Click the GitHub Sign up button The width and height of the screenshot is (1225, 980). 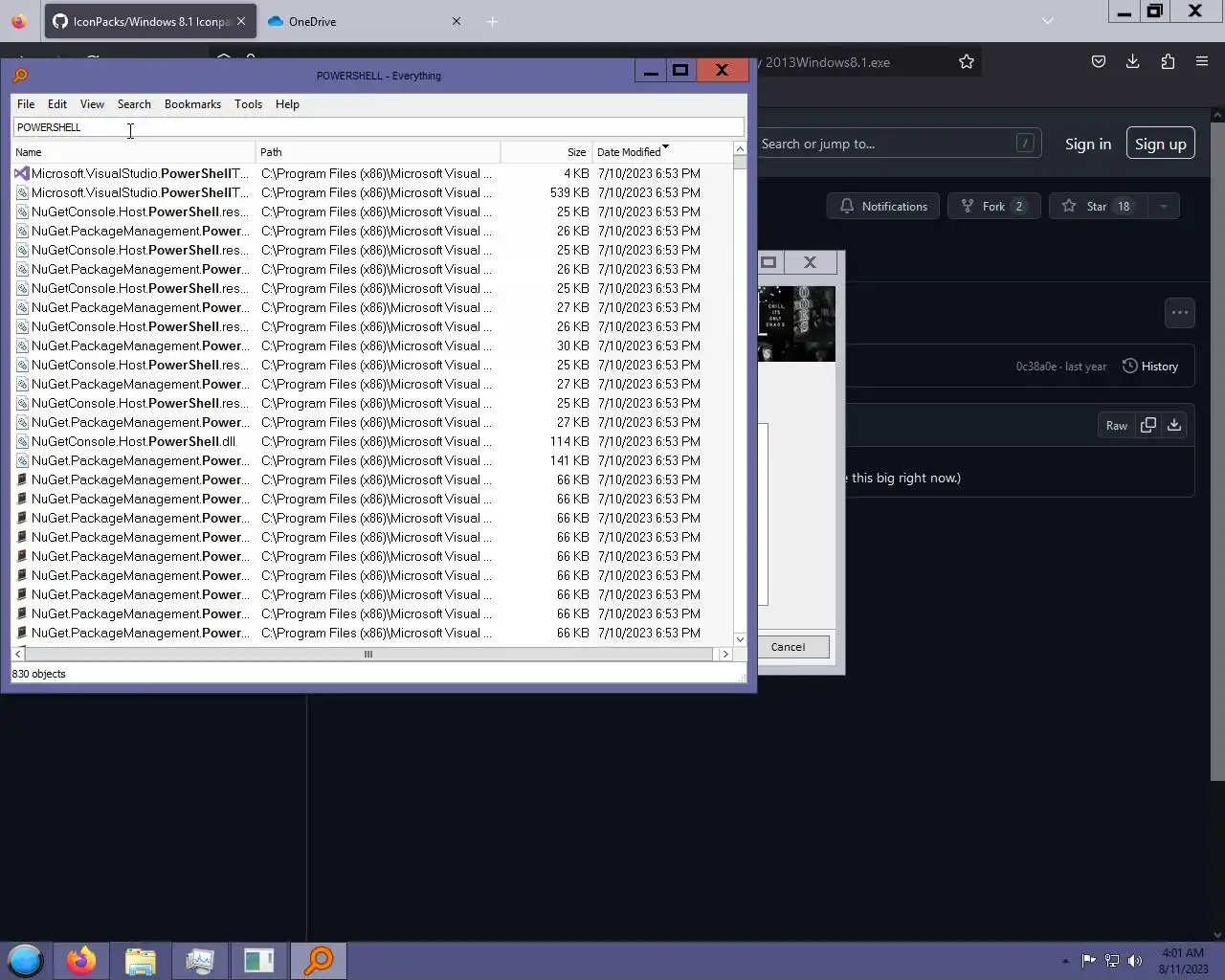(1161, 144)
